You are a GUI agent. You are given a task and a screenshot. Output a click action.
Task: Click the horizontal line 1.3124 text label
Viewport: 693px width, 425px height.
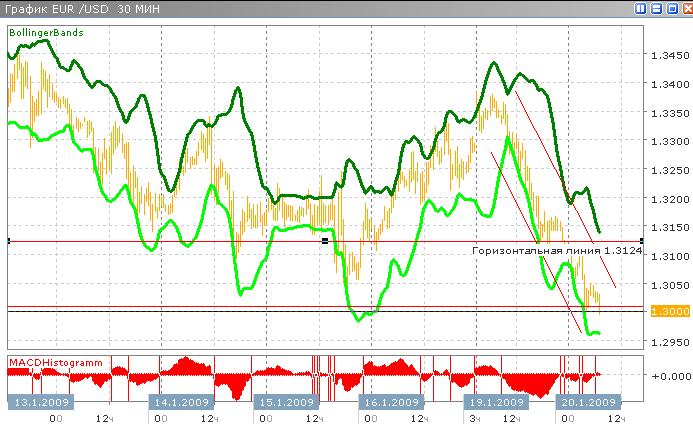(556, 251)
